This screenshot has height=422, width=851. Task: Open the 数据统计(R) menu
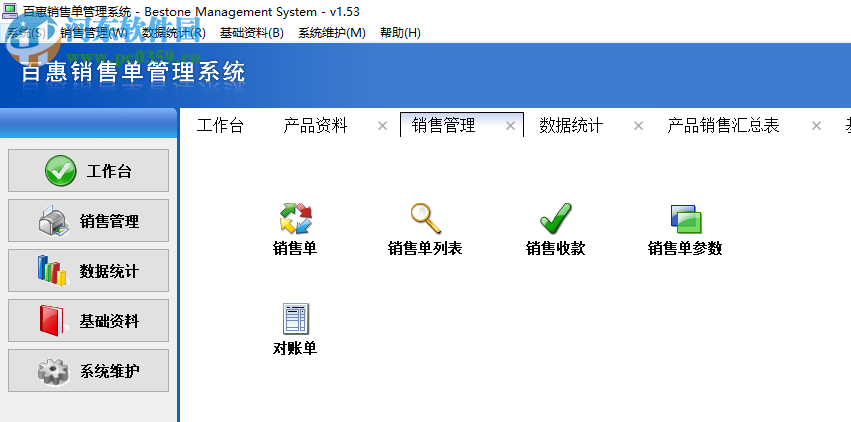[x=174, y=33]
